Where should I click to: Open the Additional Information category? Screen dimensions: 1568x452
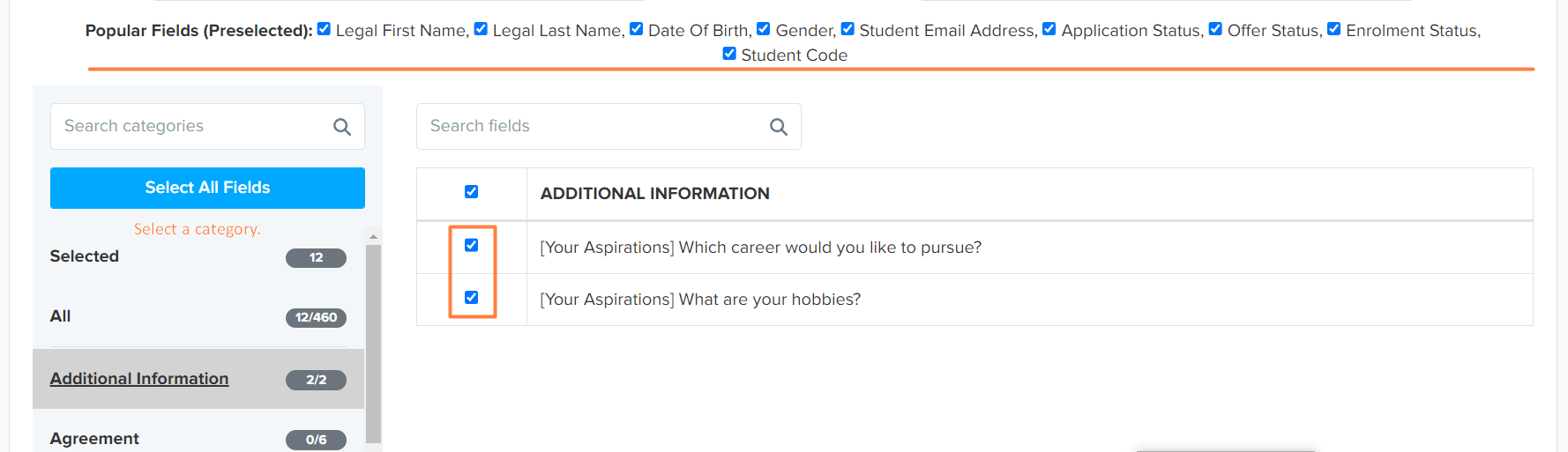tap(139, 379)
